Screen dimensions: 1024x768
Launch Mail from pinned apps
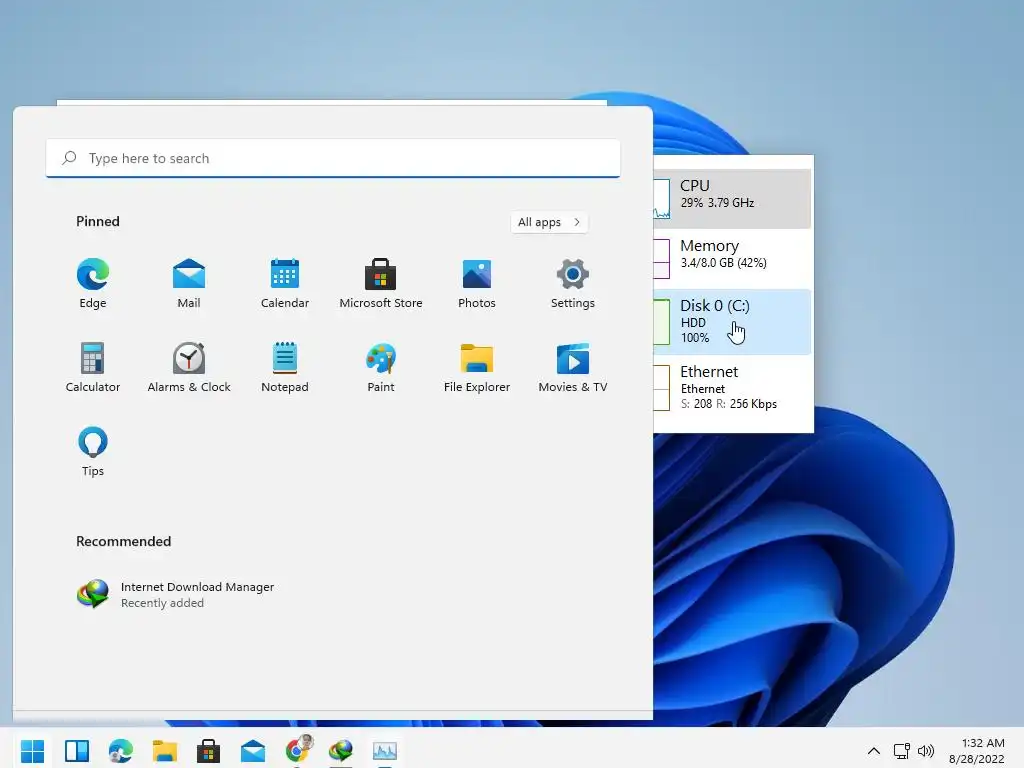click(x=189, y=283)
